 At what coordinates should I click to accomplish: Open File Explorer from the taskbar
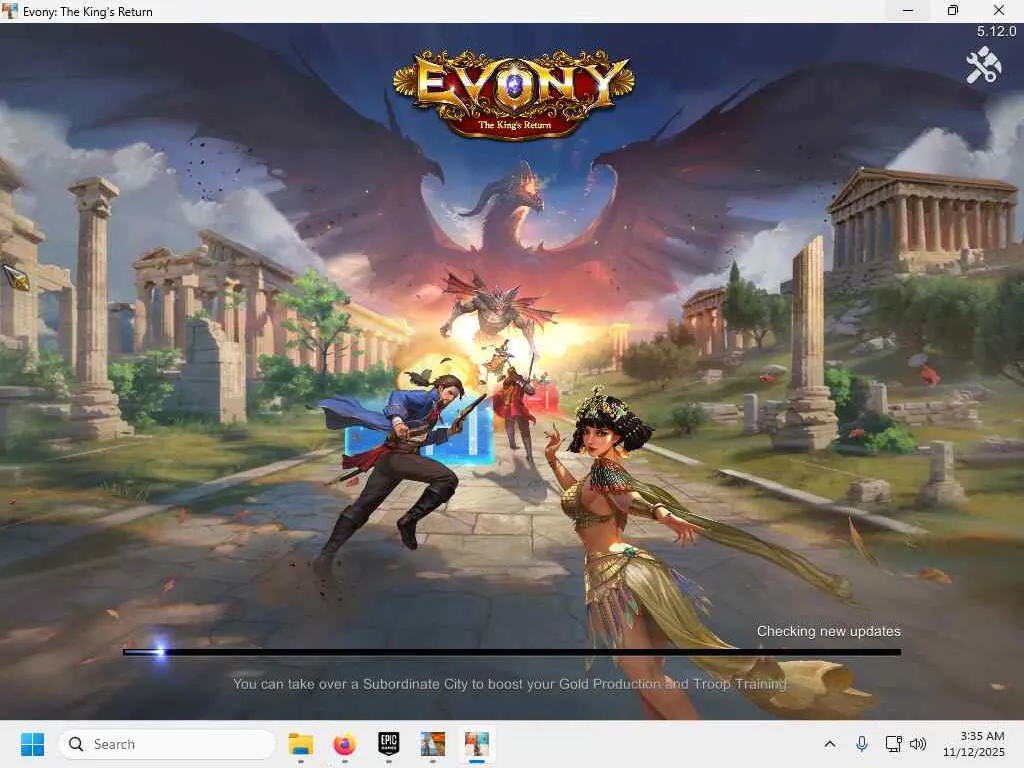301,744
